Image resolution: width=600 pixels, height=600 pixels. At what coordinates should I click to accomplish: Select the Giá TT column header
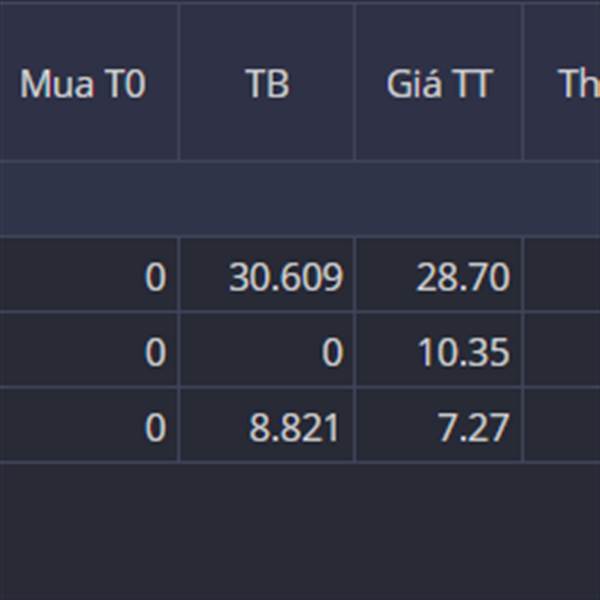tap(439, 85)
